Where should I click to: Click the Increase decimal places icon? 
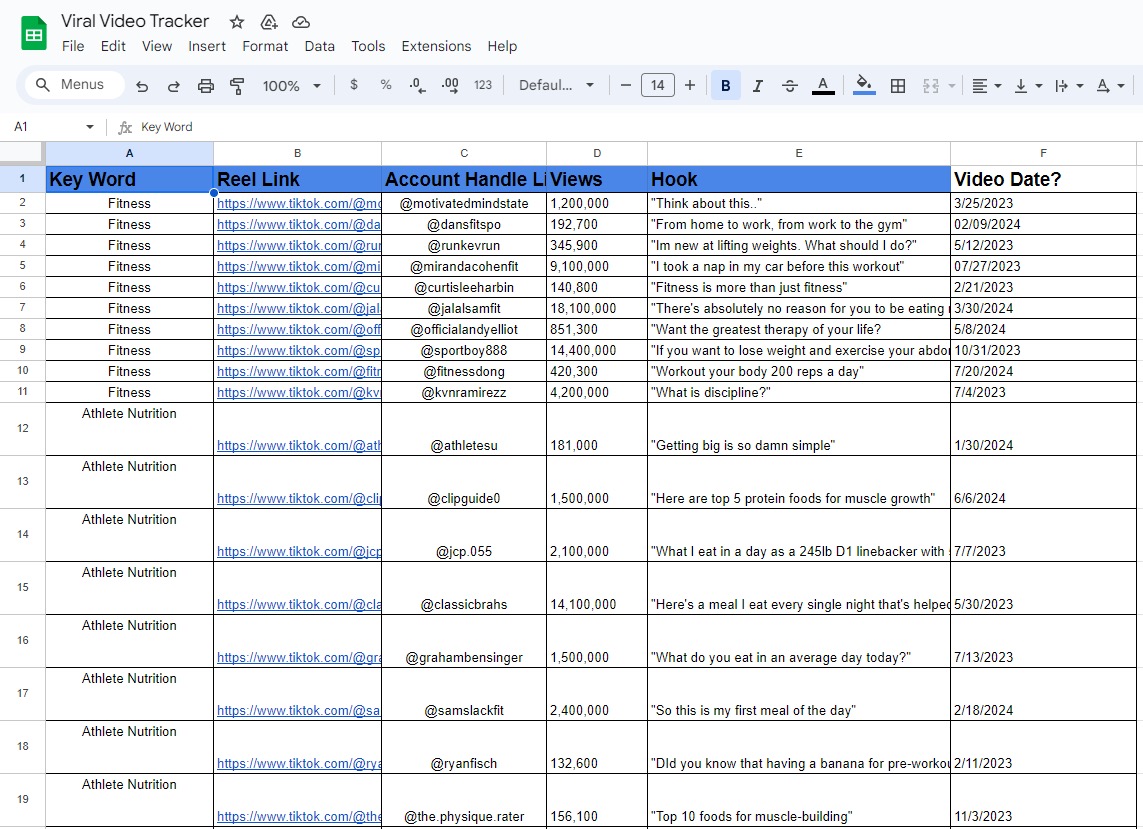pyautogui.click(x=450, y=86)
